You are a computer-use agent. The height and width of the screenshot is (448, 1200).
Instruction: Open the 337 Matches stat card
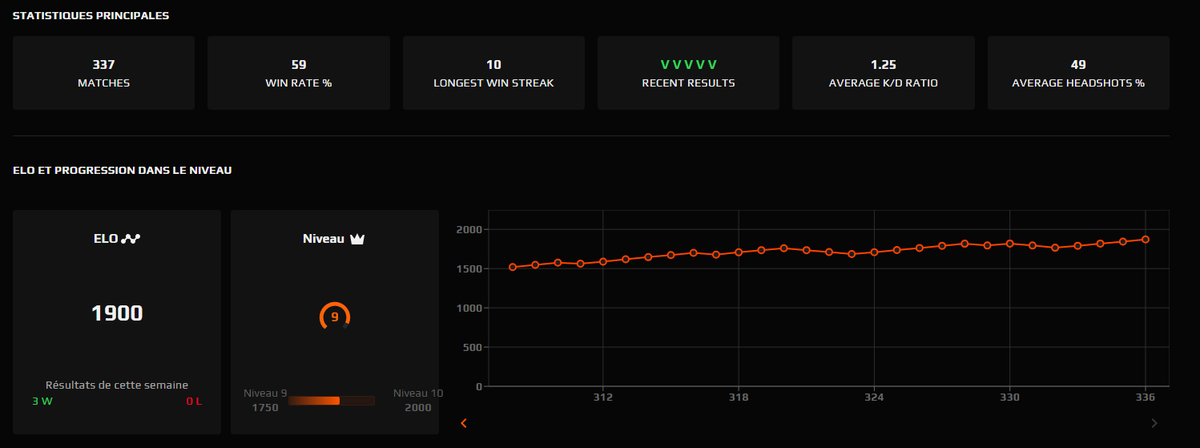104,73
